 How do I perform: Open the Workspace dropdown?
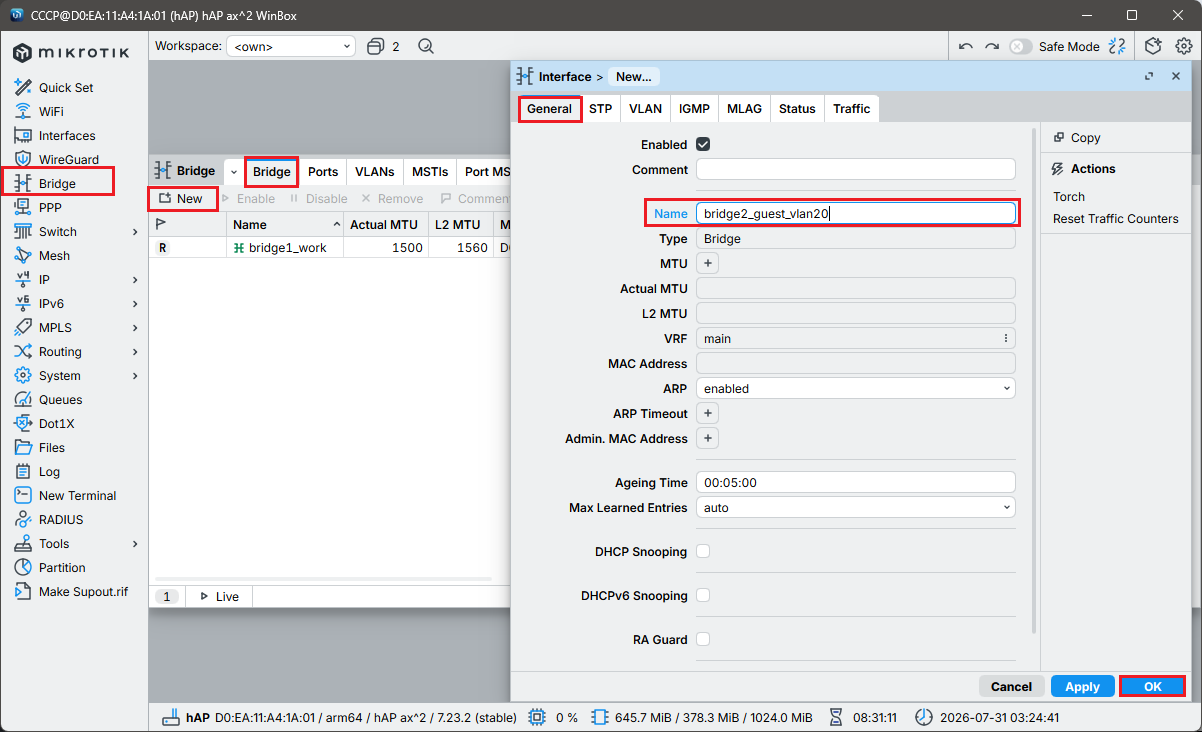coord(291,46)
